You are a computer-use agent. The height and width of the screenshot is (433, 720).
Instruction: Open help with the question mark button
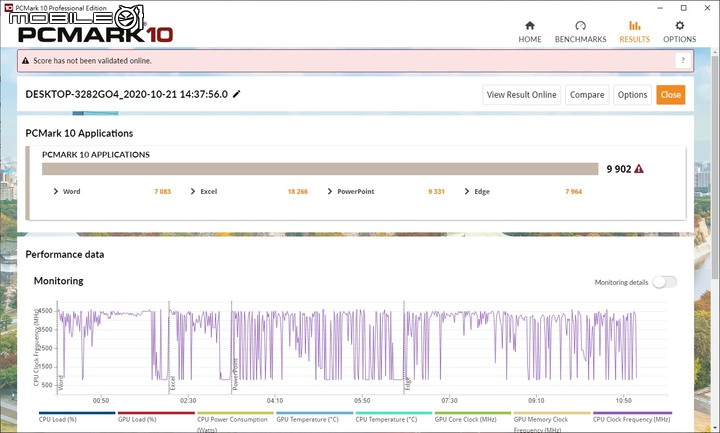(x=683, y=60)
